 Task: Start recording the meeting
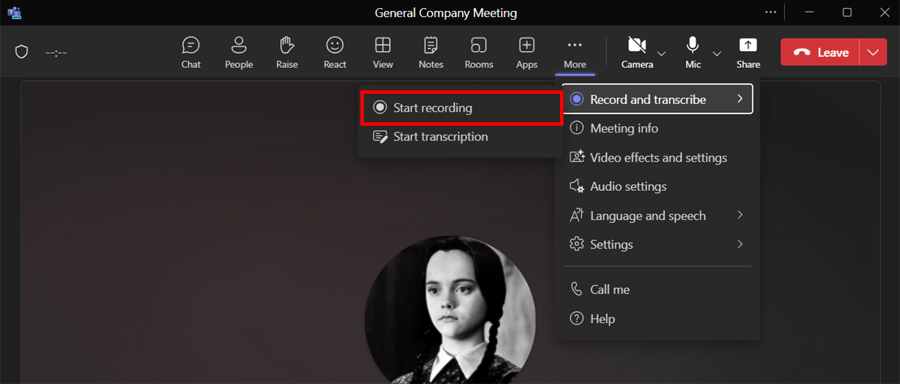[460, 107]
